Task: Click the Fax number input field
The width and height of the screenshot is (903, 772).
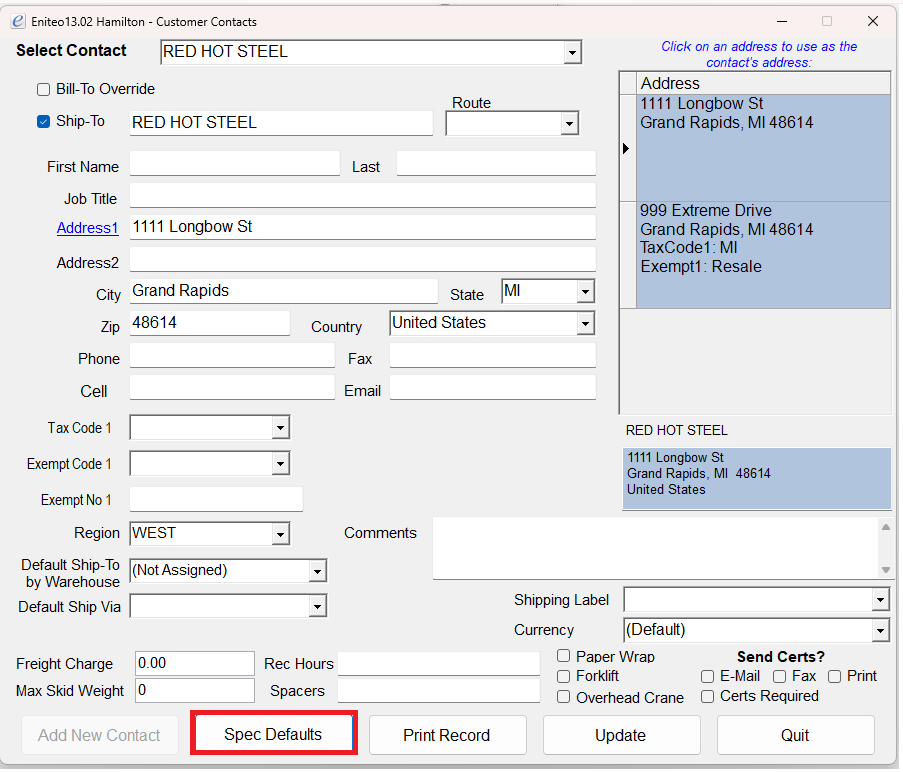Action: pos(492,356)
